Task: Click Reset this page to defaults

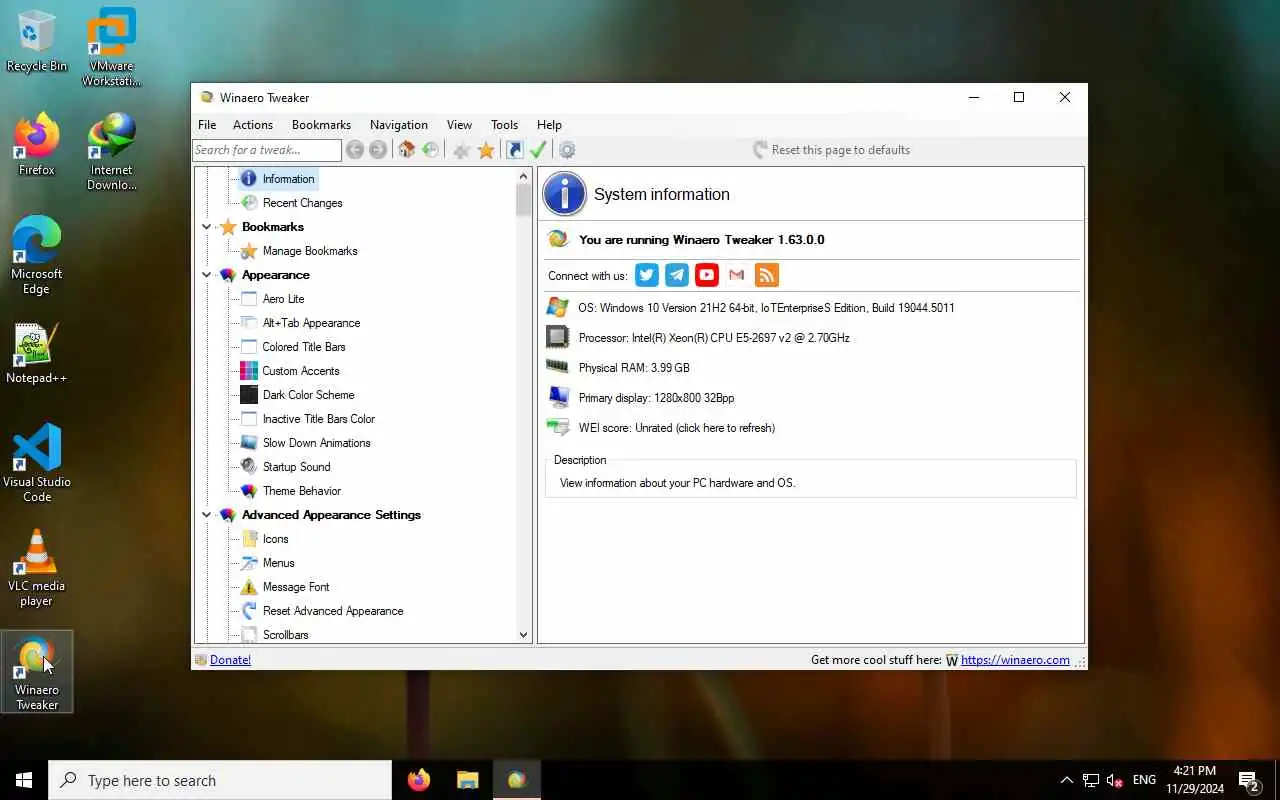Action: click(831, 150)
